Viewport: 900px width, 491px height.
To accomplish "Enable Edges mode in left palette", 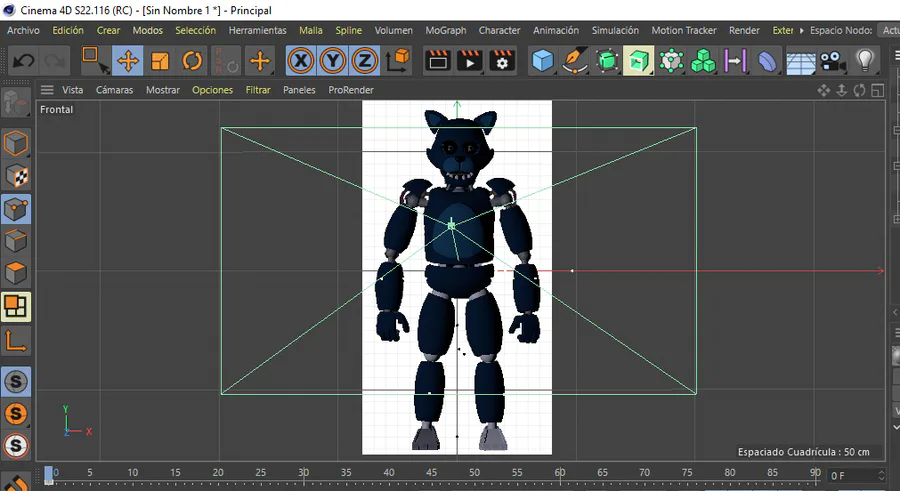I will (15, 241).
